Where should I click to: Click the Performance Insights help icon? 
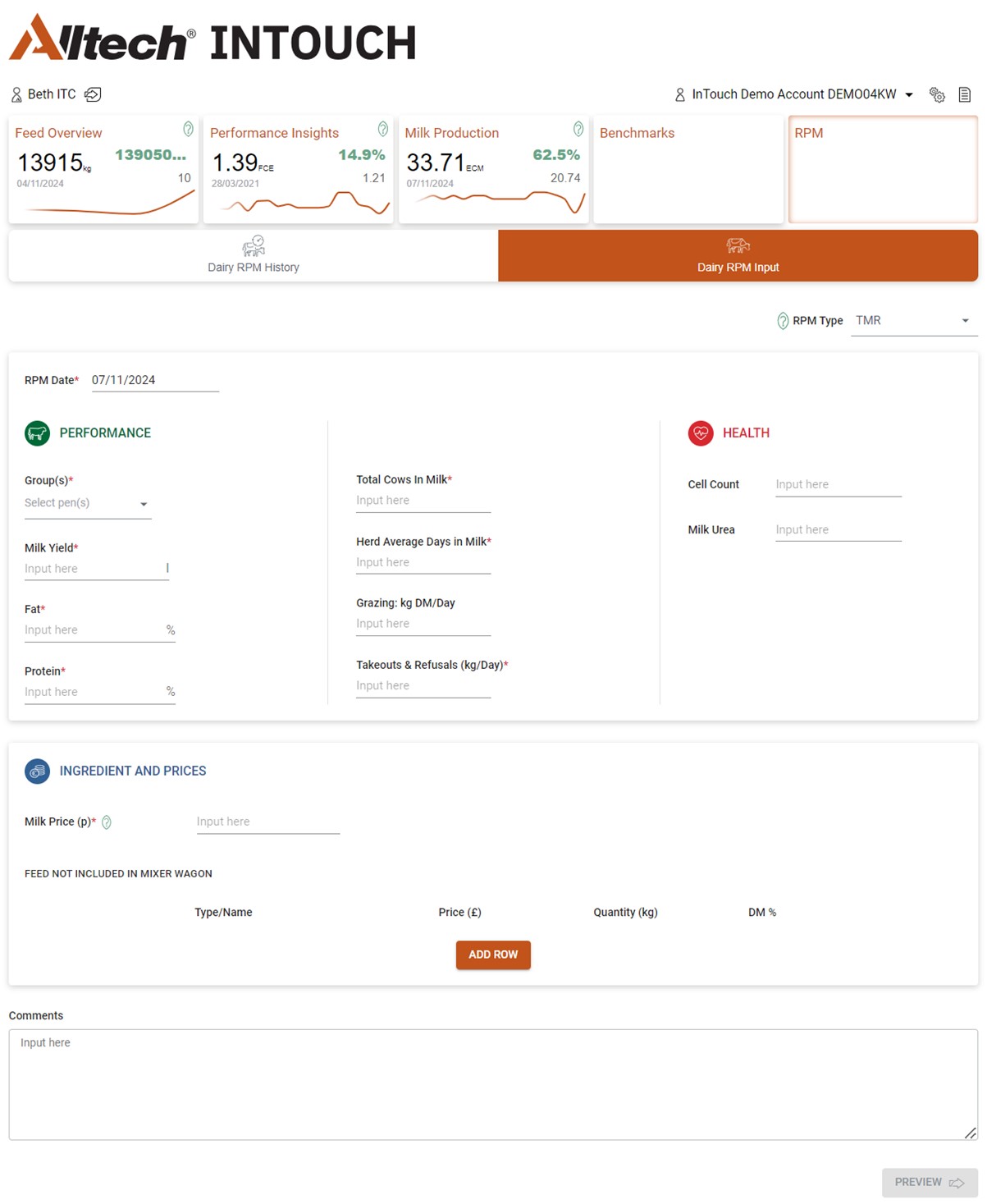coord(382,129)
